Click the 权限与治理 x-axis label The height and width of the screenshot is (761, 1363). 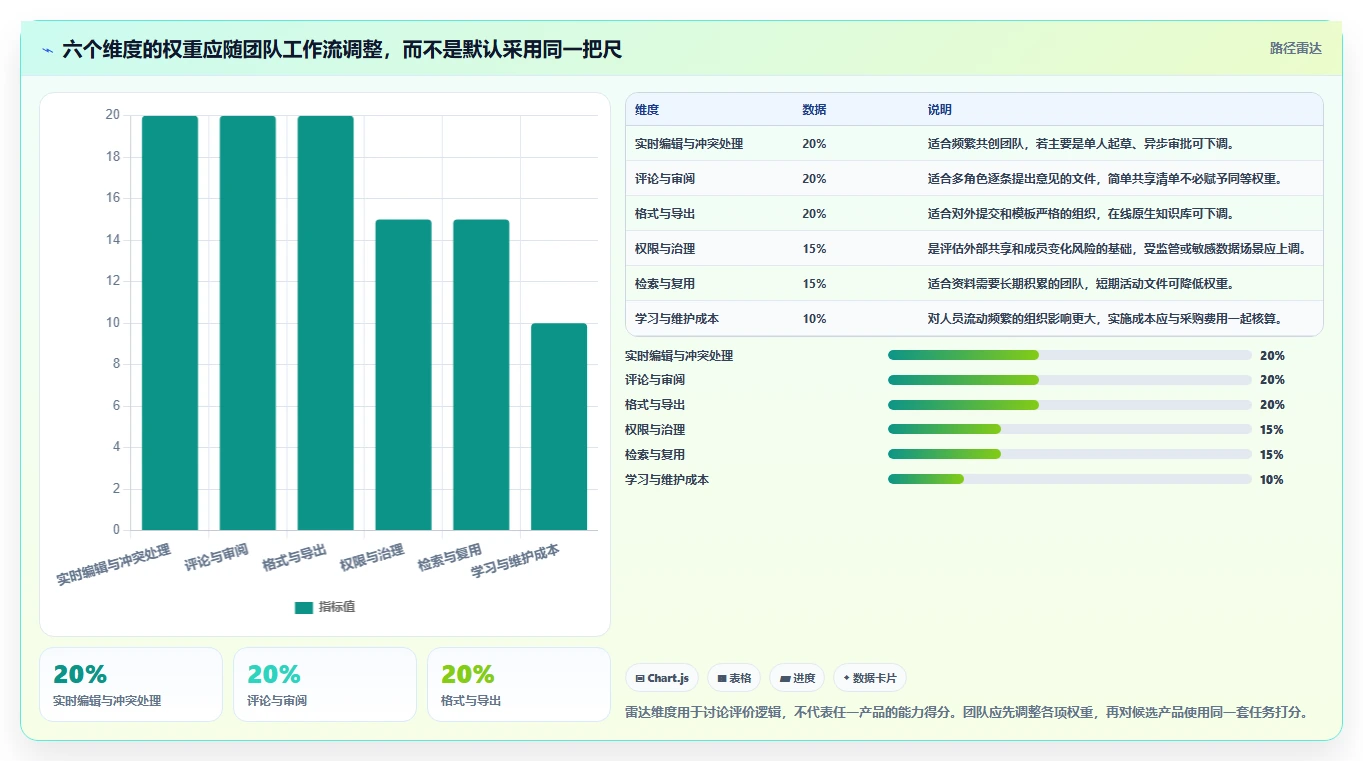pos(372,558)
